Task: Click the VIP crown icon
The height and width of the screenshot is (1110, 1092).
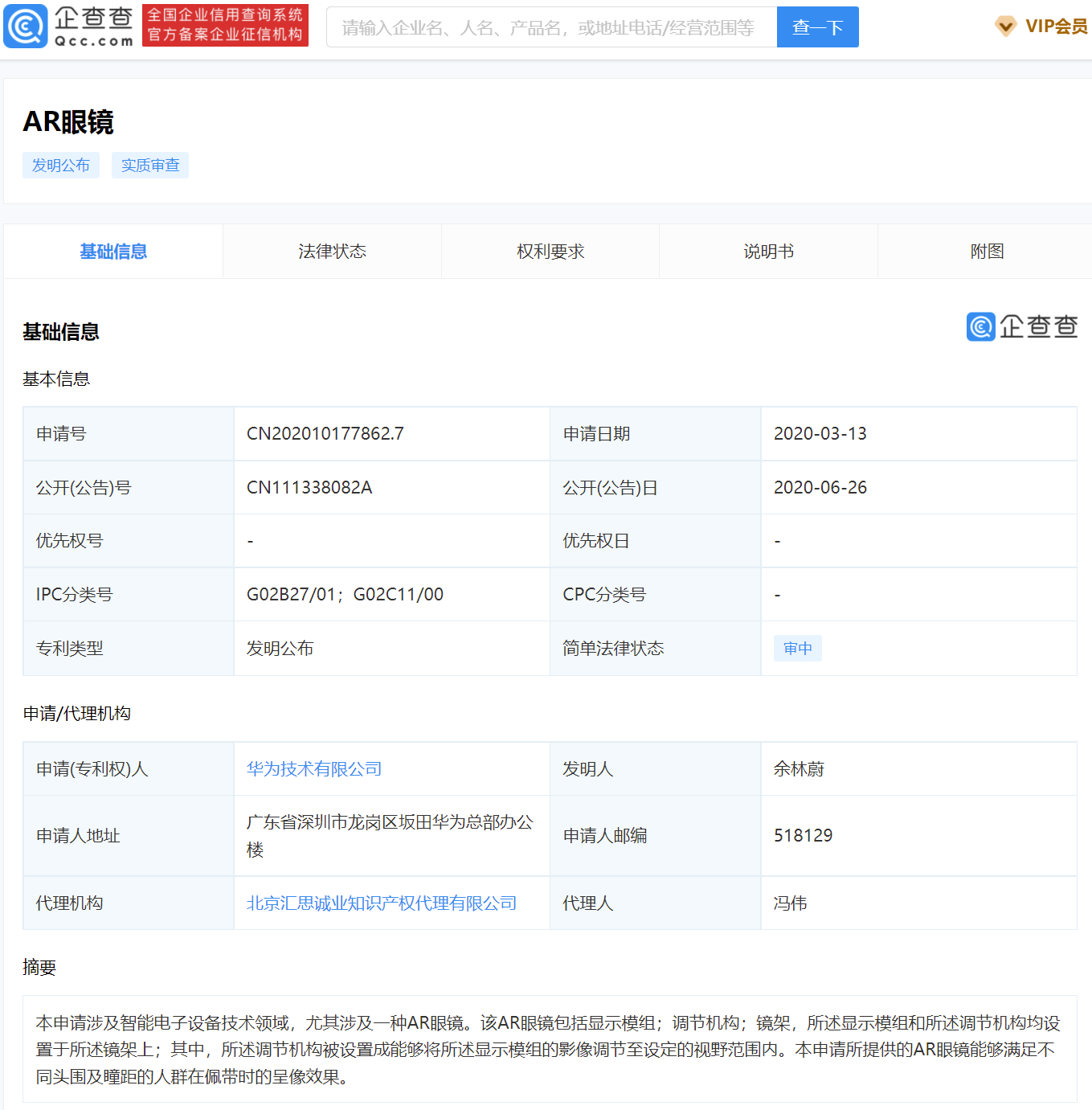Action: click(1005, 27)
